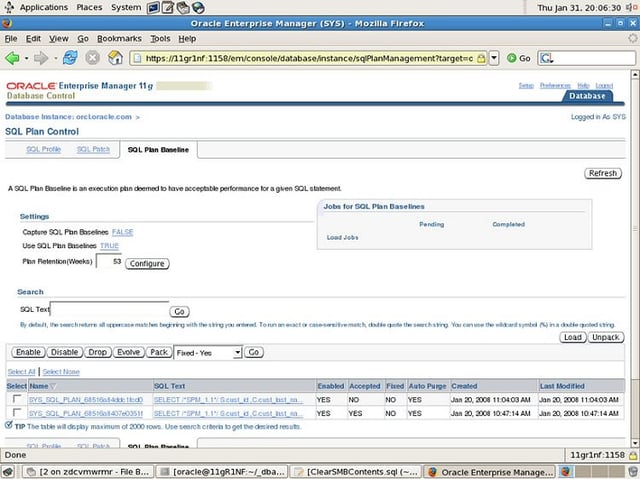Open the GNOME panel text editor launcher icon

(x=168, y=7)
